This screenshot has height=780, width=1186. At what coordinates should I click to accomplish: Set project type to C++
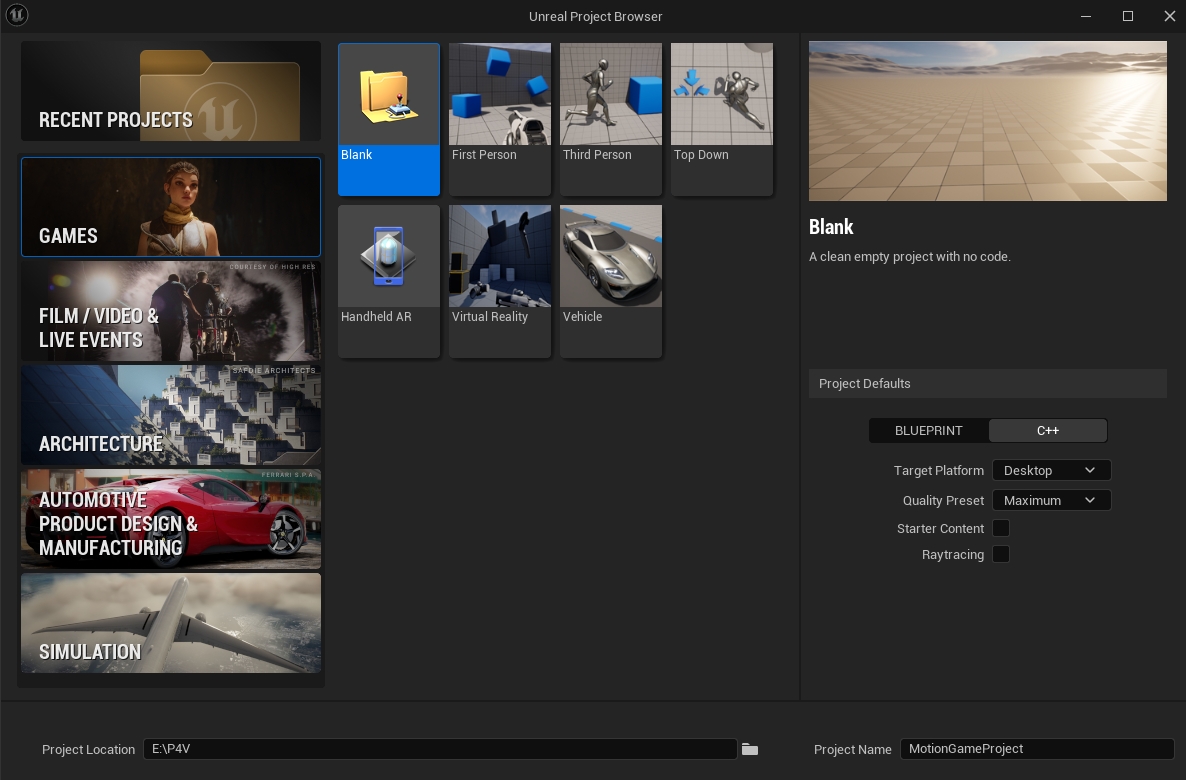click(x=1047, y=431)
